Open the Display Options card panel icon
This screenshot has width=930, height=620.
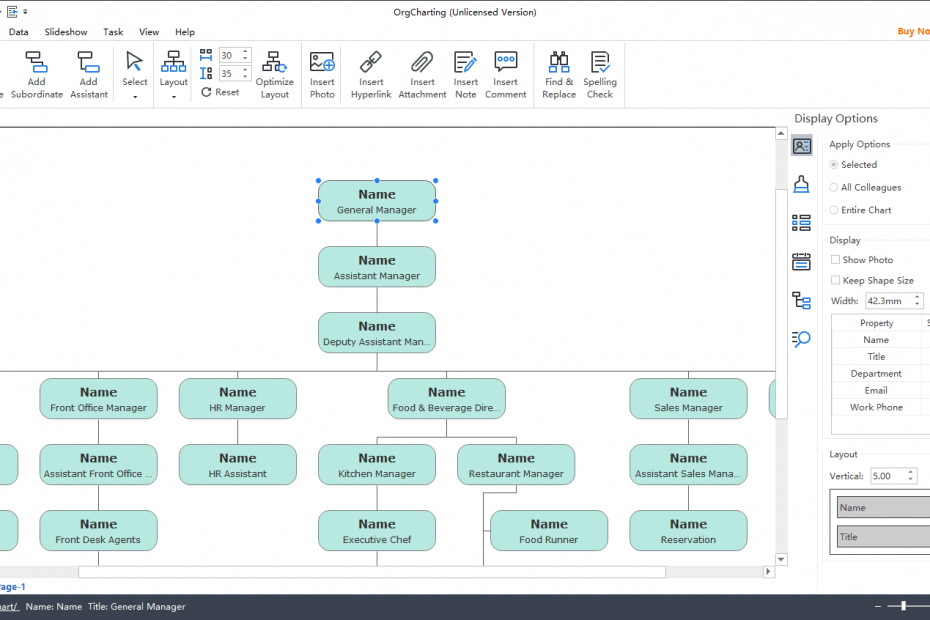click(801, 146)
